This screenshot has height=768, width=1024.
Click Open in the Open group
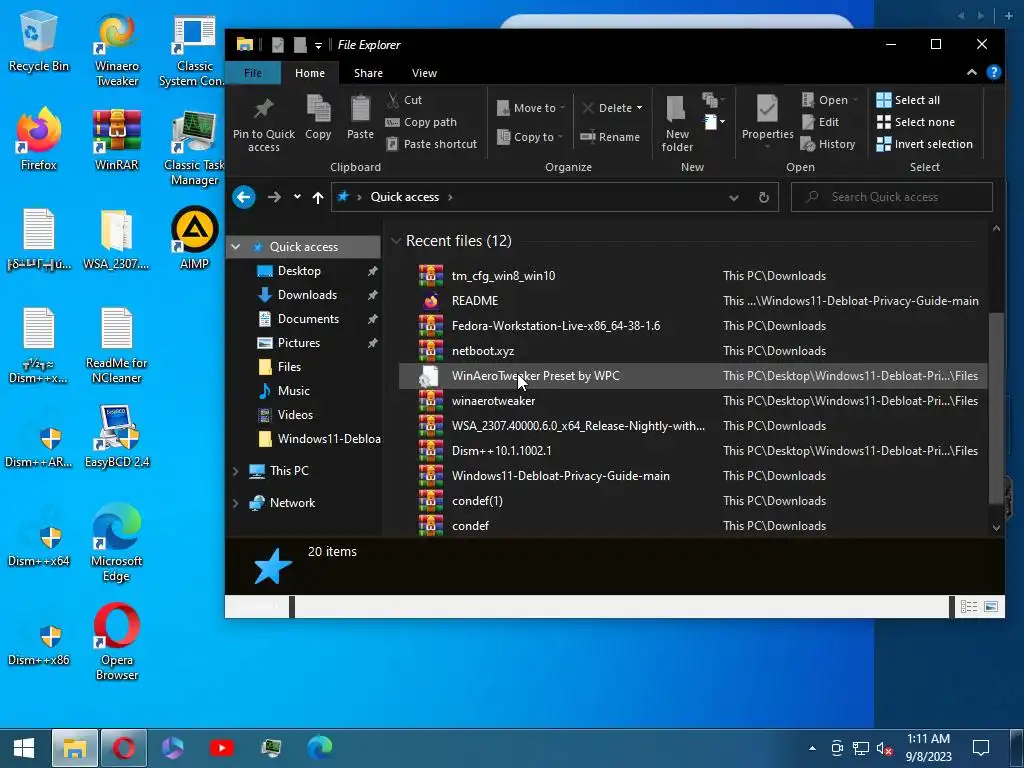click(x=829, y=100)
